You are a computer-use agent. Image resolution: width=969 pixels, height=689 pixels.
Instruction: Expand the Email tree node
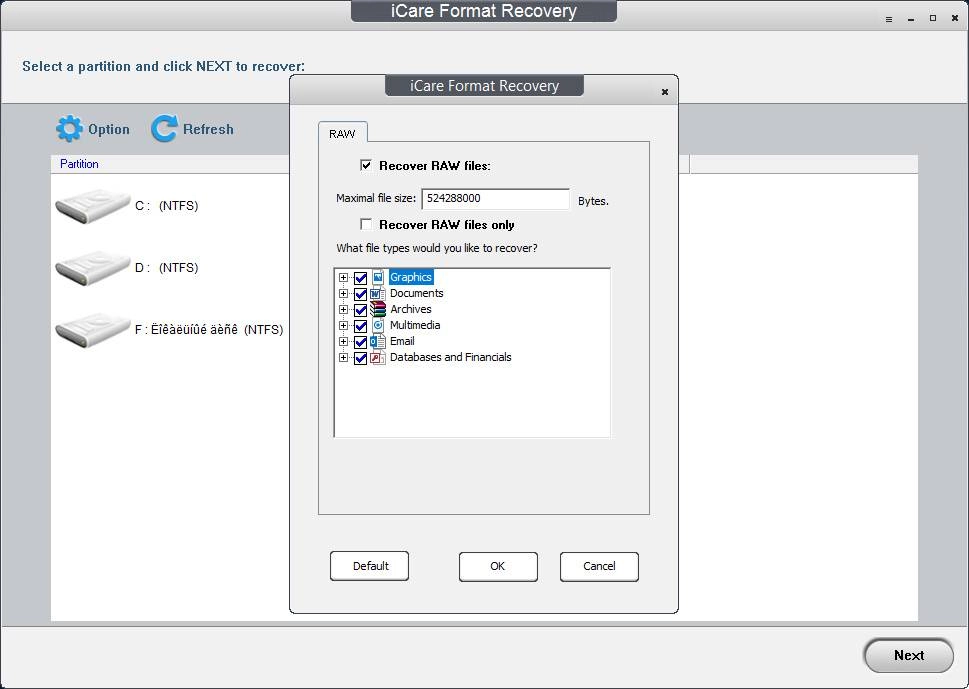pyautogui.click(x=344, y=342)
